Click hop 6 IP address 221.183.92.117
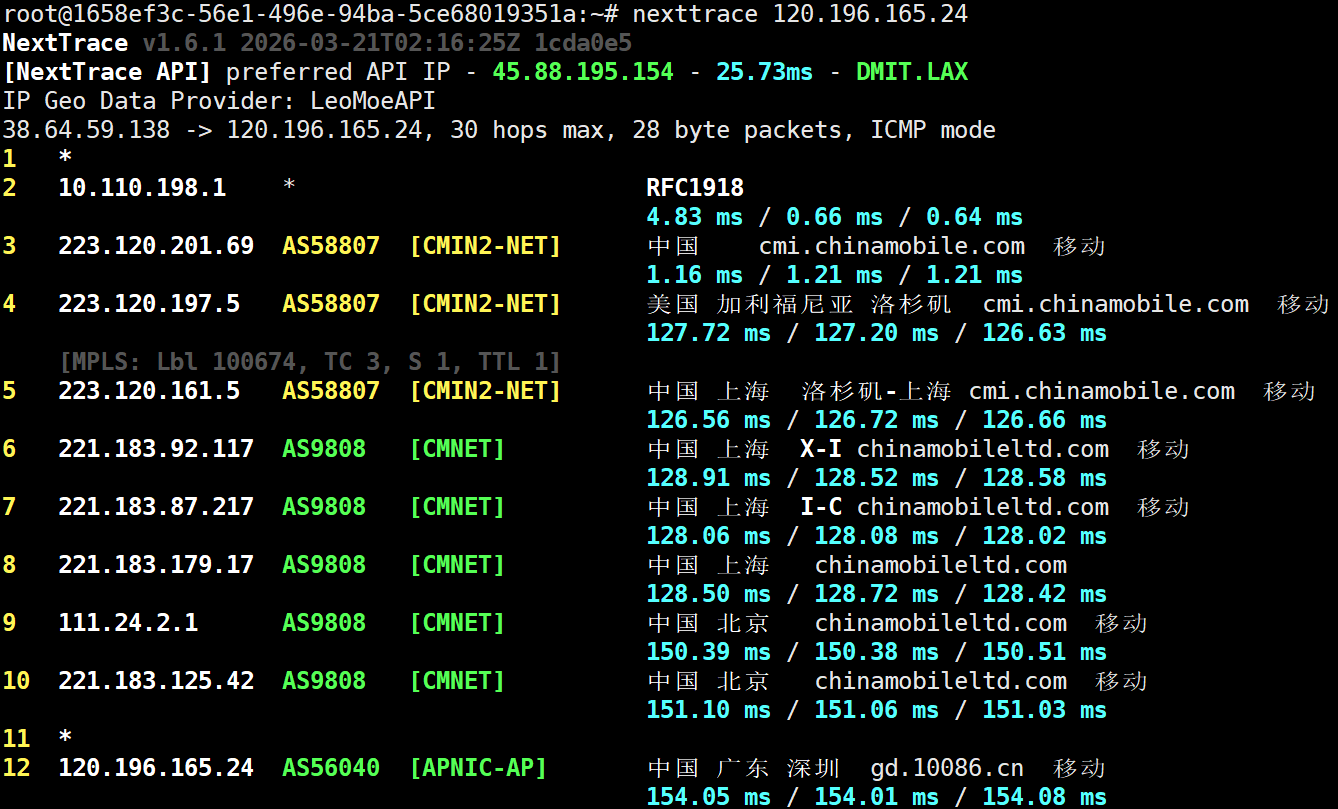The width and height of the screenshot is (1338, 809). coord(156,449)
